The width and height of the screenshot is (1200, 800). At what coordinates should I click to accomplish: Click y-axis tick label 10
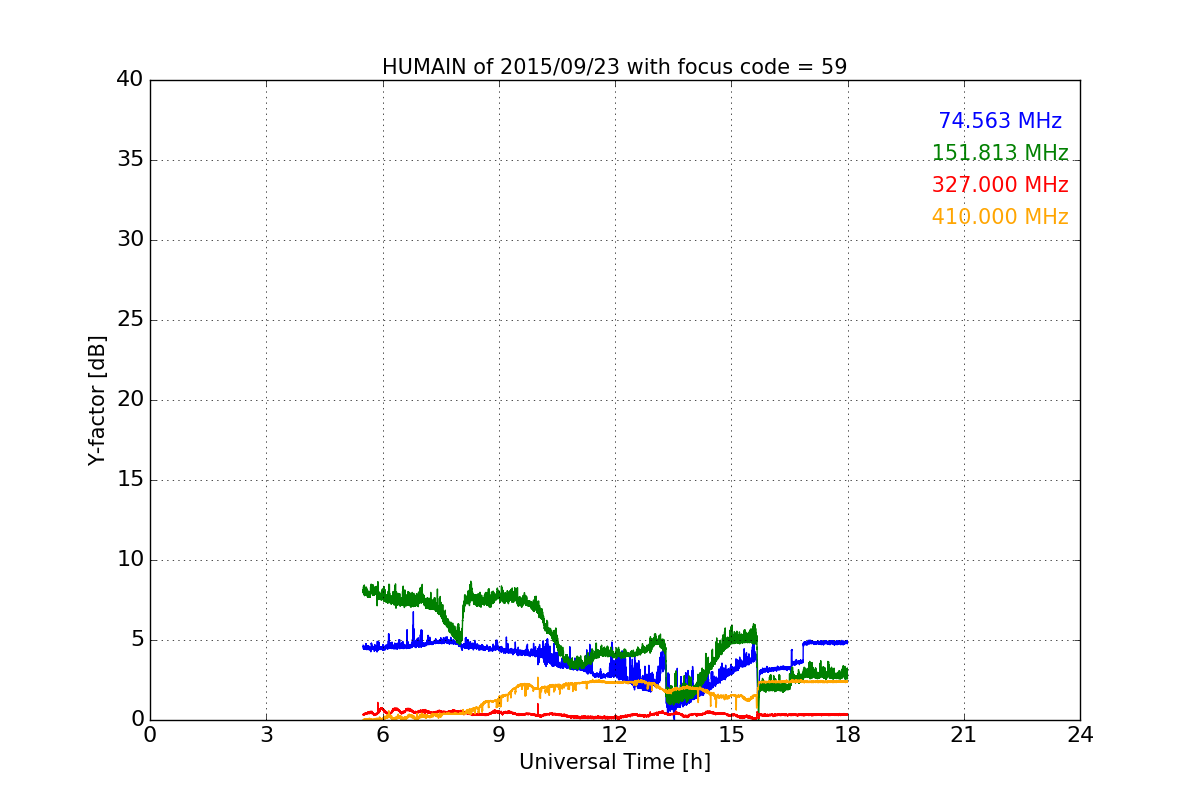pos(130,560)
